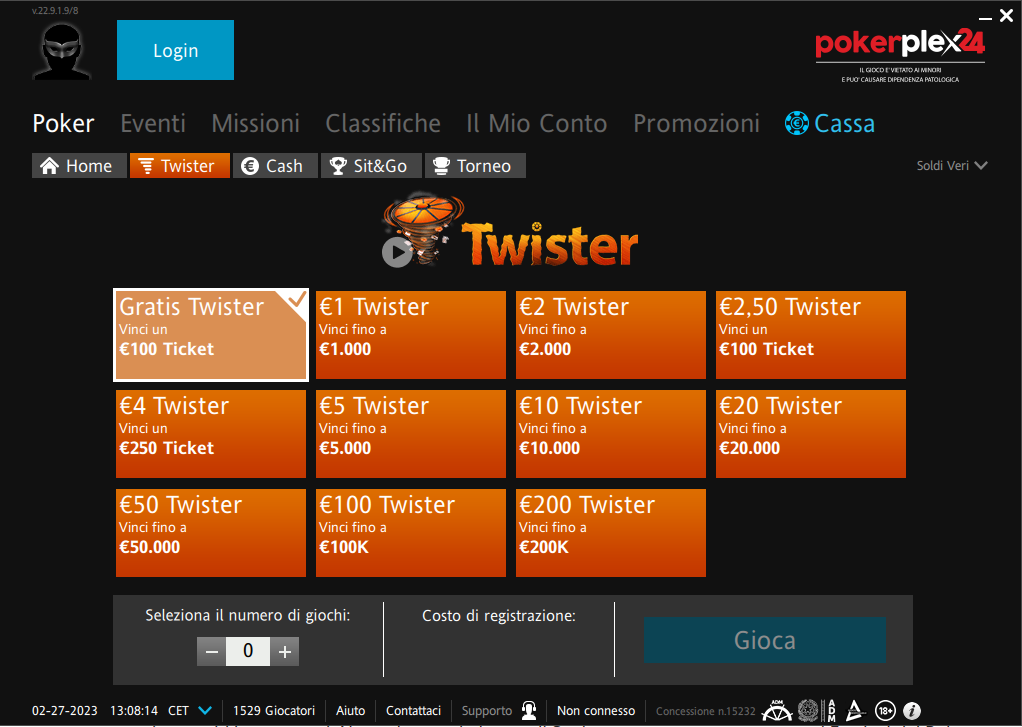Switch to the Home tab
The width and height of the screenshot is (1022, 727).
[79, 166]
